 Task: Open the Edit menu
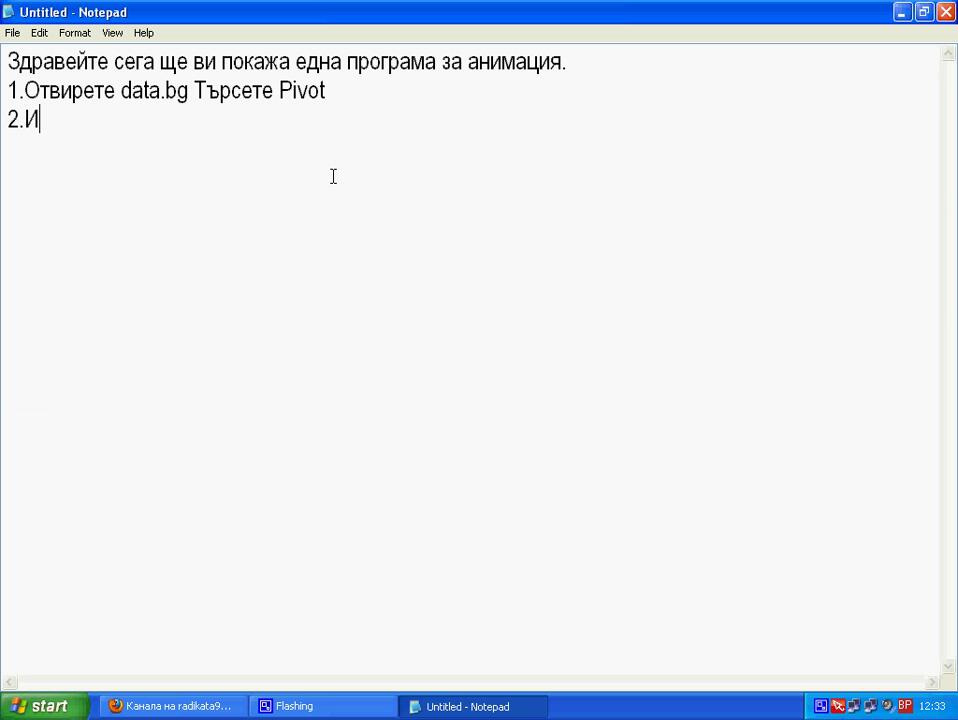point(39,33)
